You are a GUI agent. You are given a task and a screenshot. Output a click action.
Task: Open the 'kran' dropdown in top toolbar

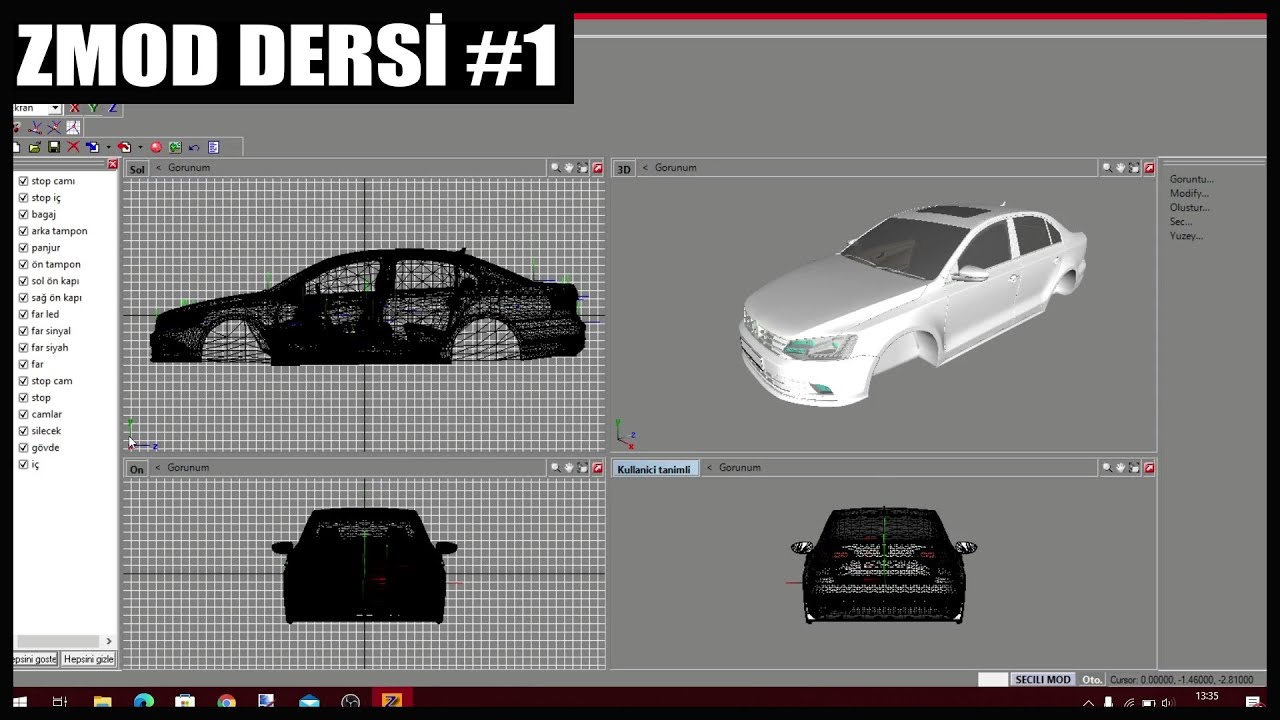[x=55, y=108]
